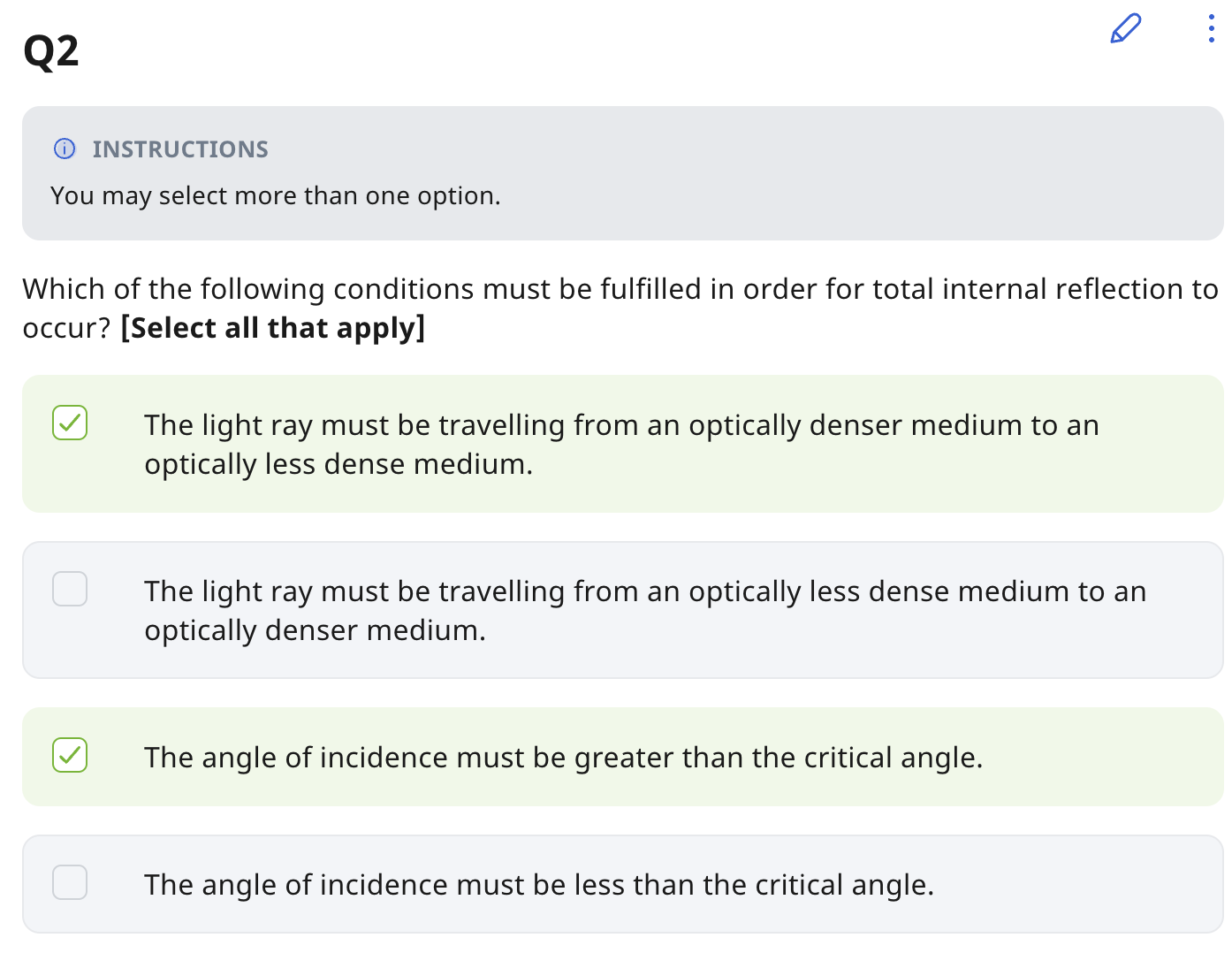Click 'You may select more than one option.'

[276, 195]
